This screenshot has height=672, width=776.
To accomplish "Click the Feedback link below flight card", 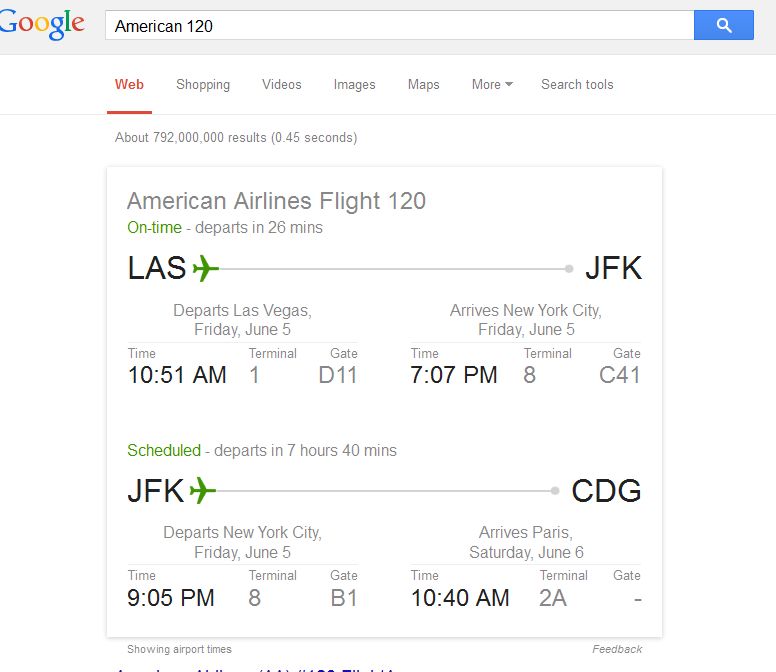I will [x=617, y=649].
